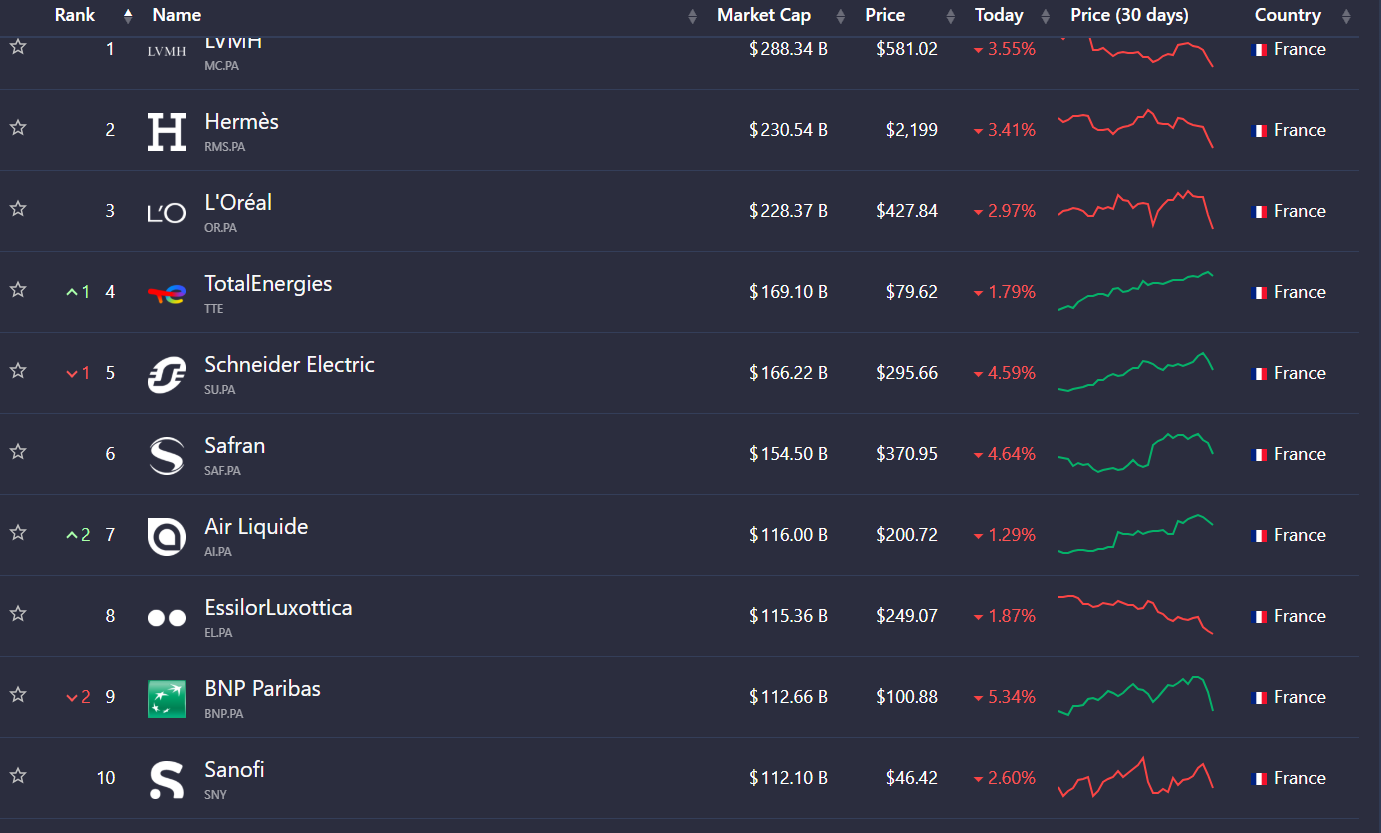
Task: Toggle the favorite star for Hermès
Action: click(x=18, y=128)
